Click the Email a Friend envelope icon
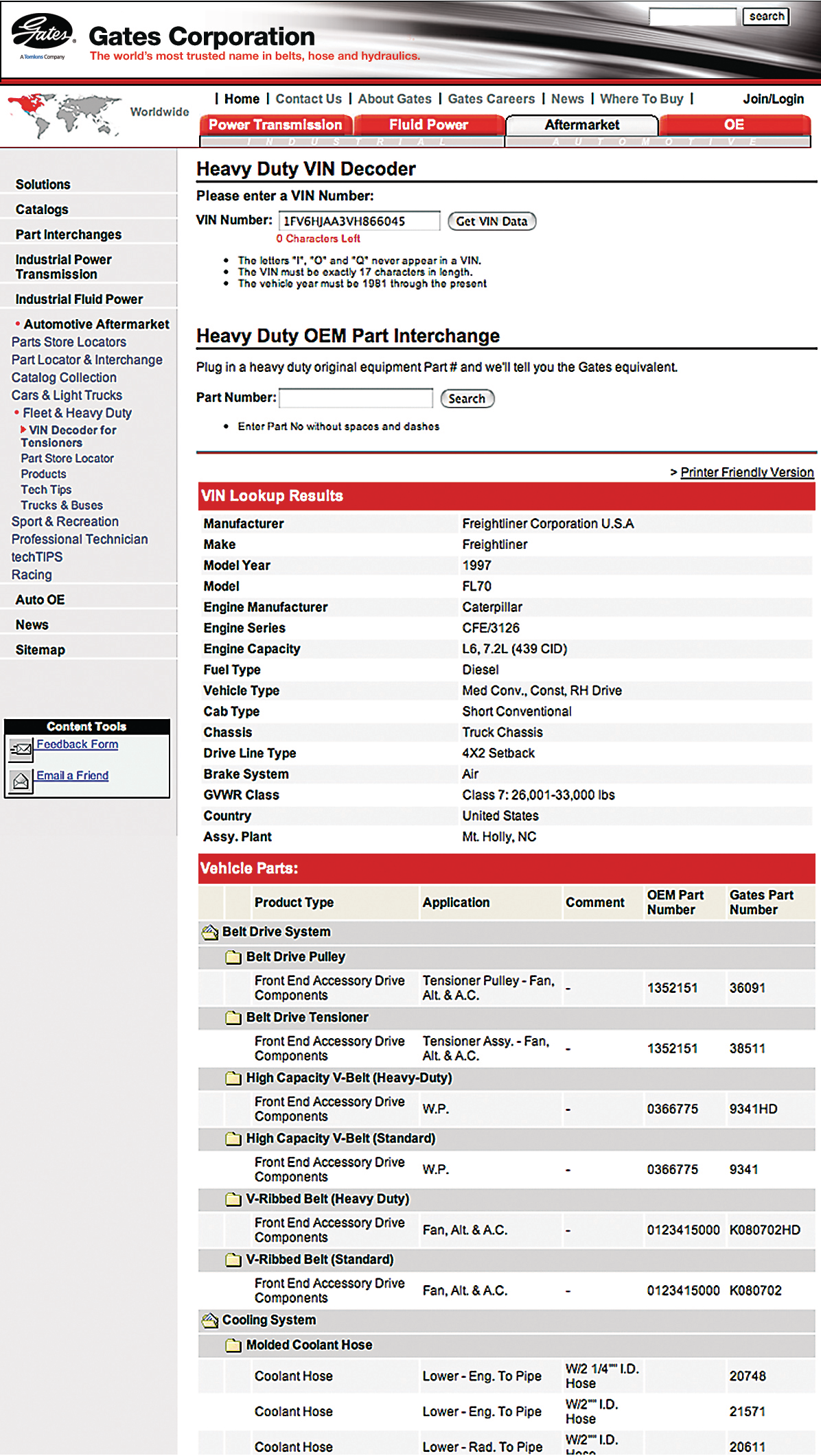Screen dimensions: 821x1456 tap(21, 780)
